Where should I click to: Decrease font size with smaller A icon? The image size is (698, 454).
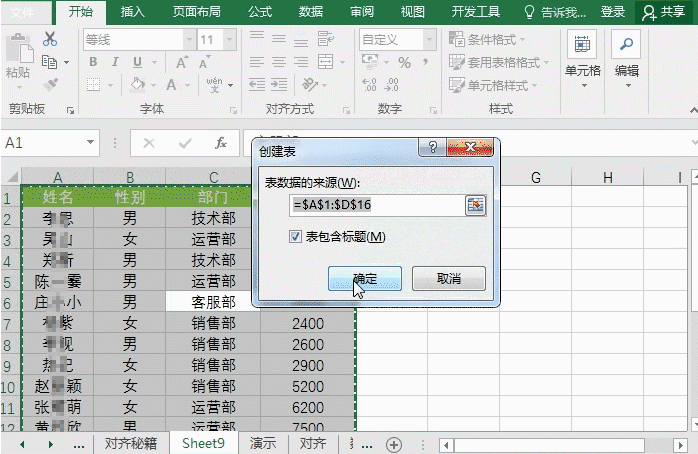[x=204, y=62]
